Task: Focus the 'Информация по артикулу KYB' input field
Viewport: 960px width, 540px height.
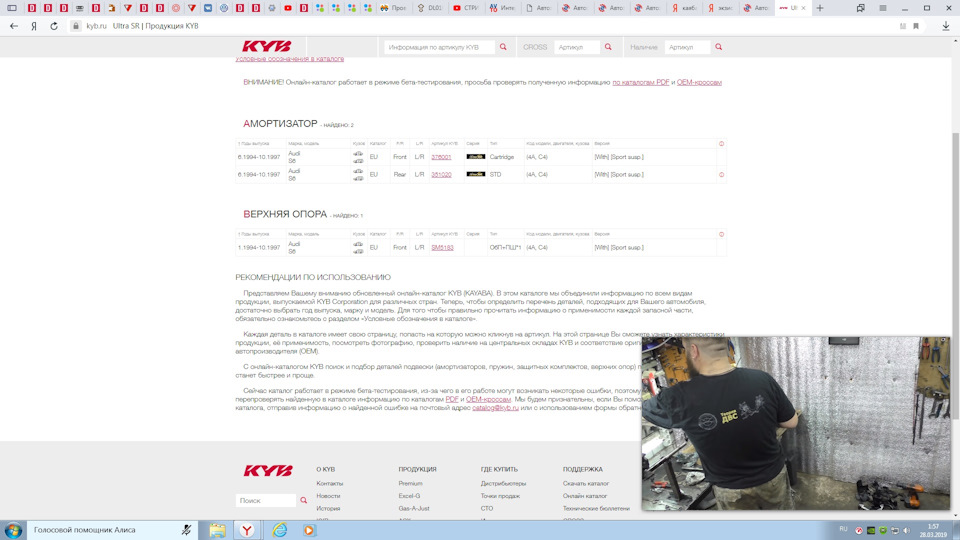Action: coord(439,47)
